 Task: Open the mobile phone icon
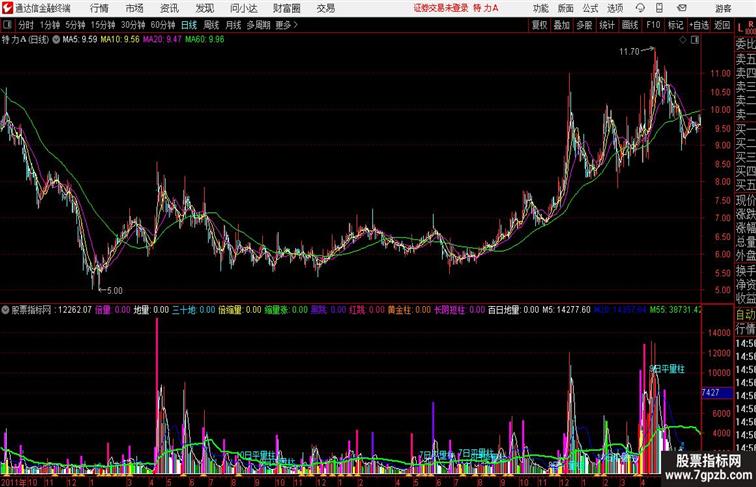(659, 8)
